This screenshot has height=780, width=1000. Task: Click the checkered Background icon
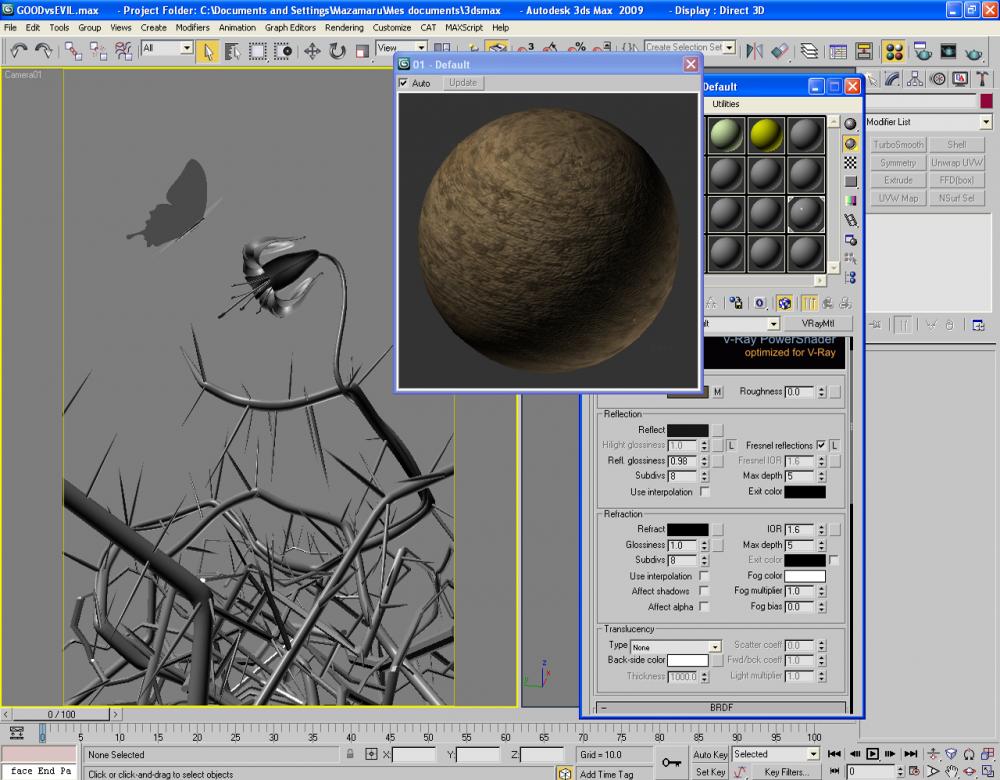pyautogui.click(x=851, y=162)
